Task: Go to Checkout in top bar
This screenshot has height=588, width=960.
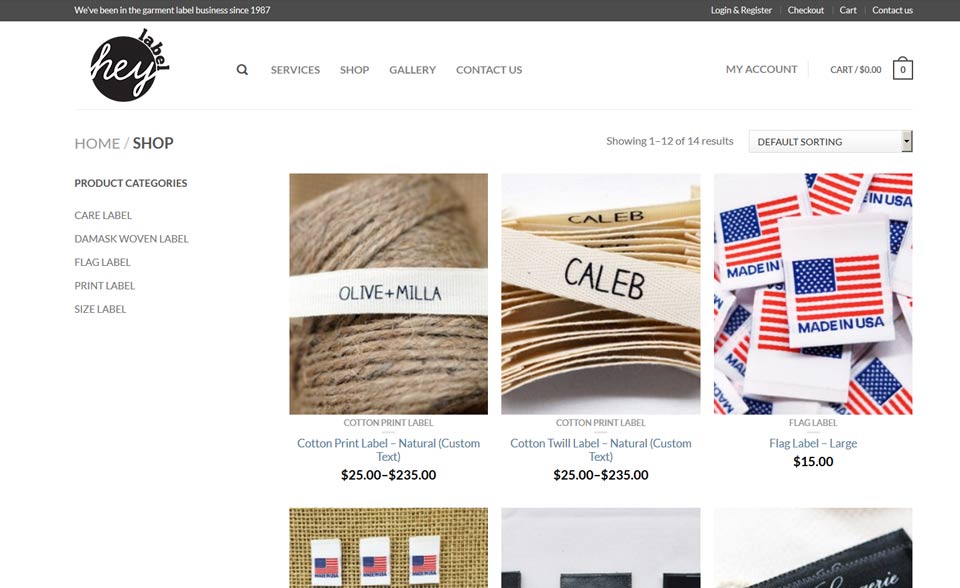Action: point(805,10)
